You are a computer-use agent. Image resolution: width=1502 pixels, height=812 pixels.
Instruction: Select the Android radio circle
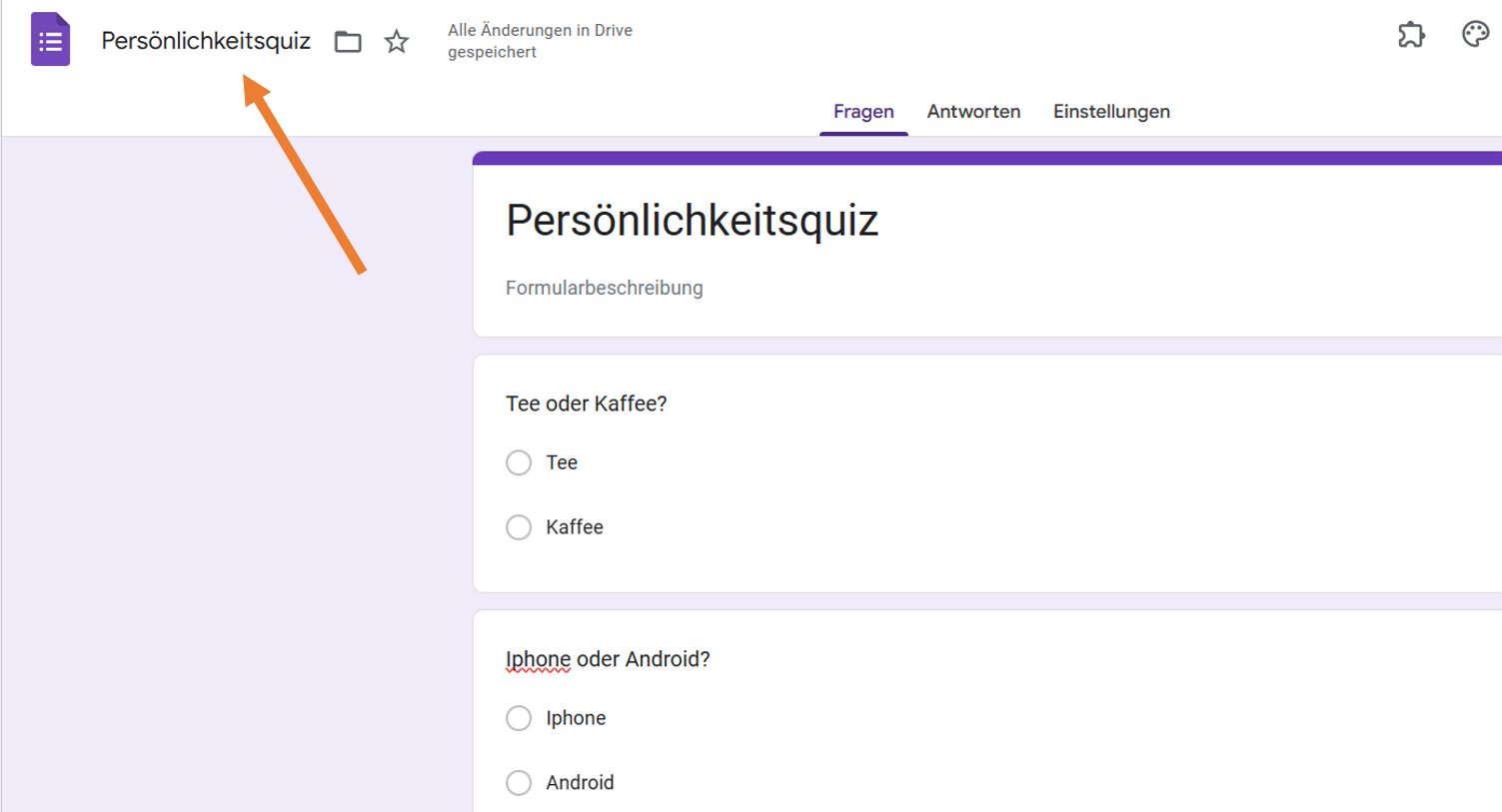(519, 783)
